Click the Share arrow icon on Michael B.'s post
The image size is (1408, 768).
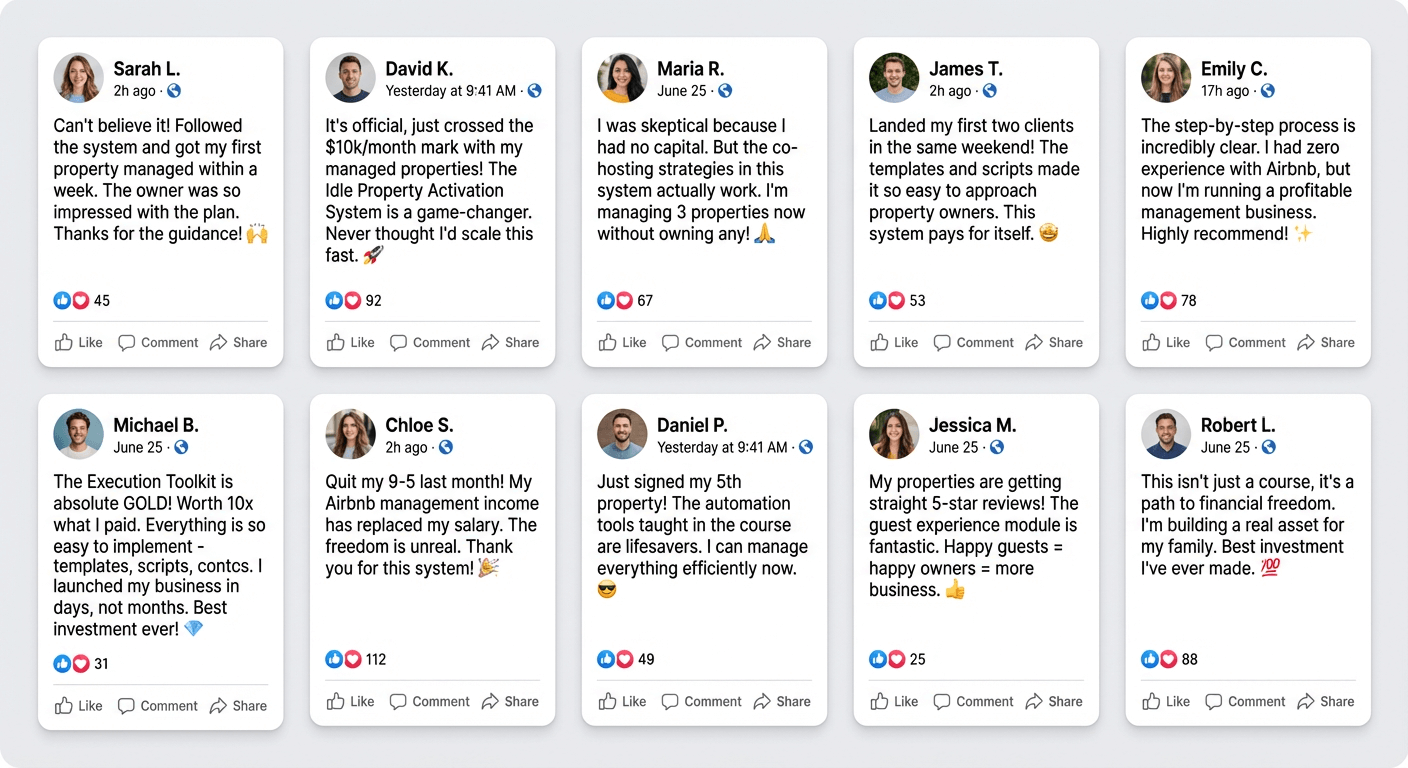[218, 706]
